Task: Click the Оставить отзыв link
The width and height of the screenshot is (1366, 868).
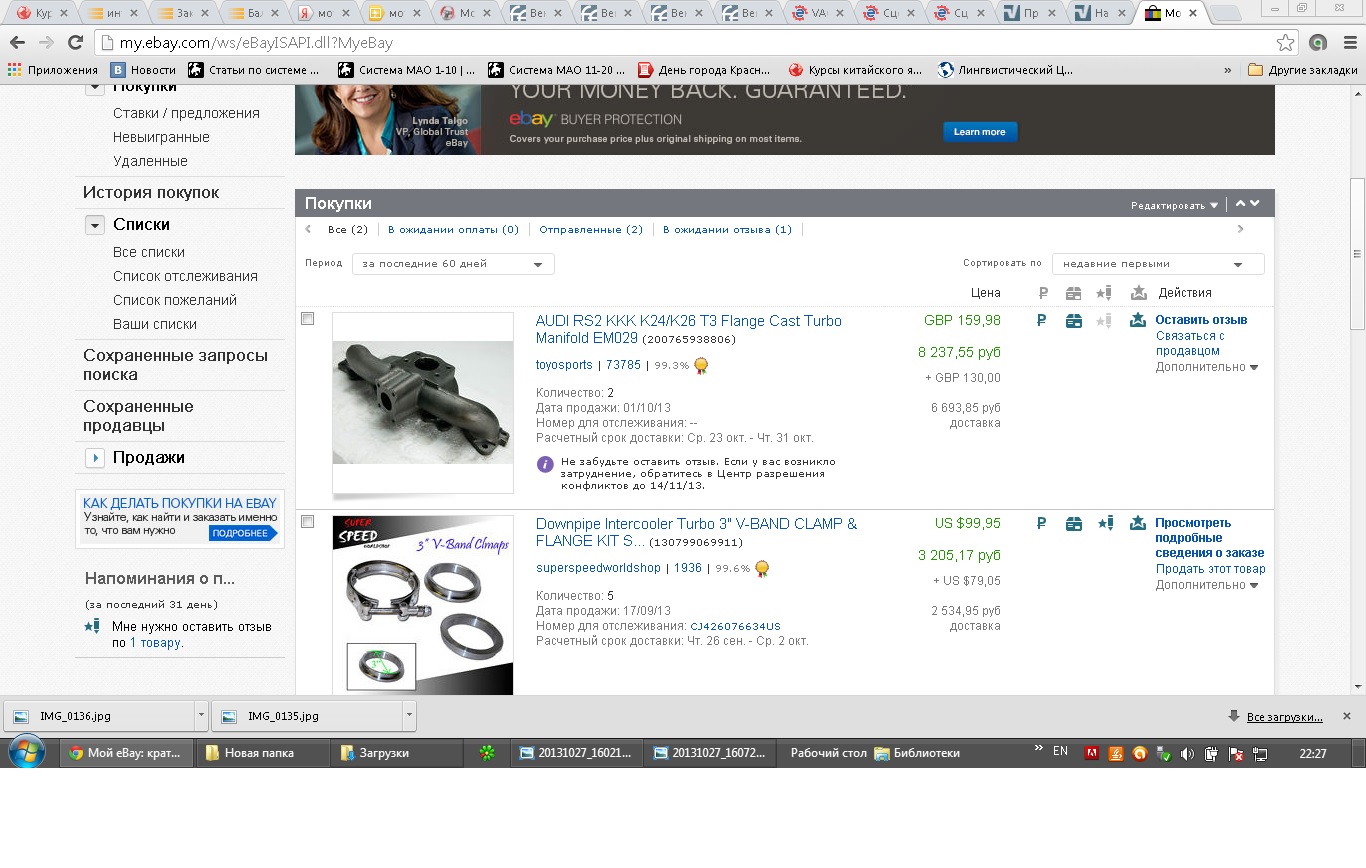Action: (x=1201, y=320)
